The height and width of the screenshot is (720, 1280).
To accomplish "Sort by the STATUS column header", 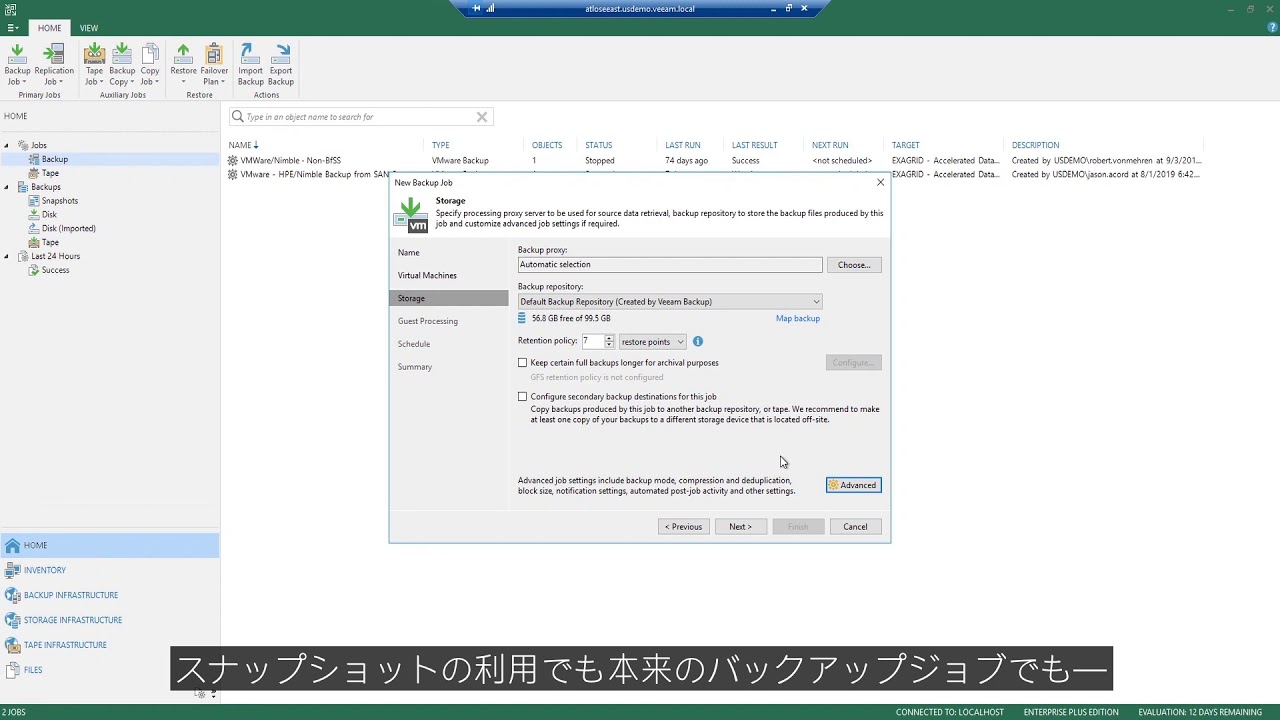I will click(599, 145).
